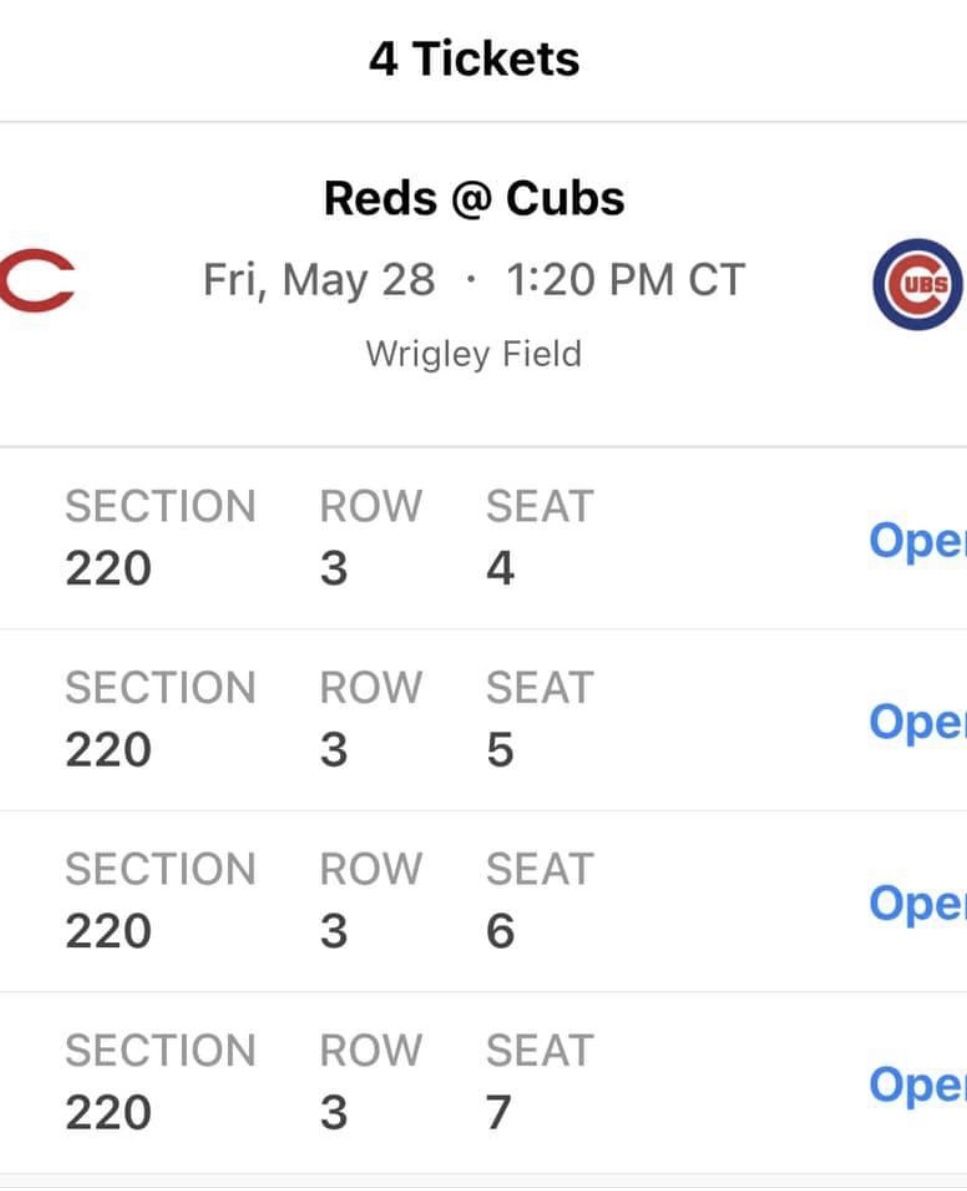Open the ticket for seat 4
Viewport: 967px width, 1191px height.
[x=917, y=541]
